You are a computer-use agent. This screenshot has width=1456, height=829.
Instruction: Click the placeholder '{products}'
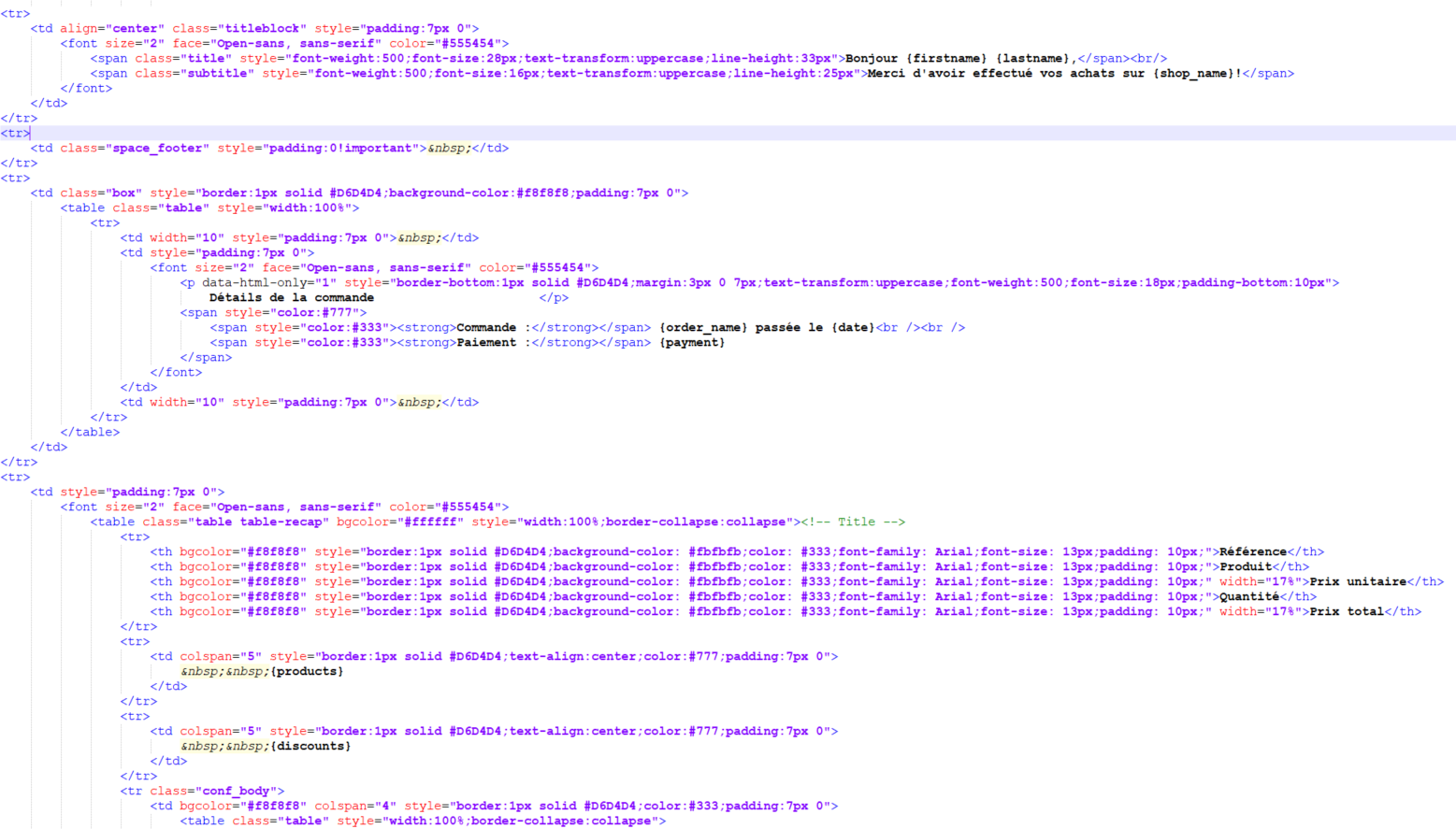[307, 671]
